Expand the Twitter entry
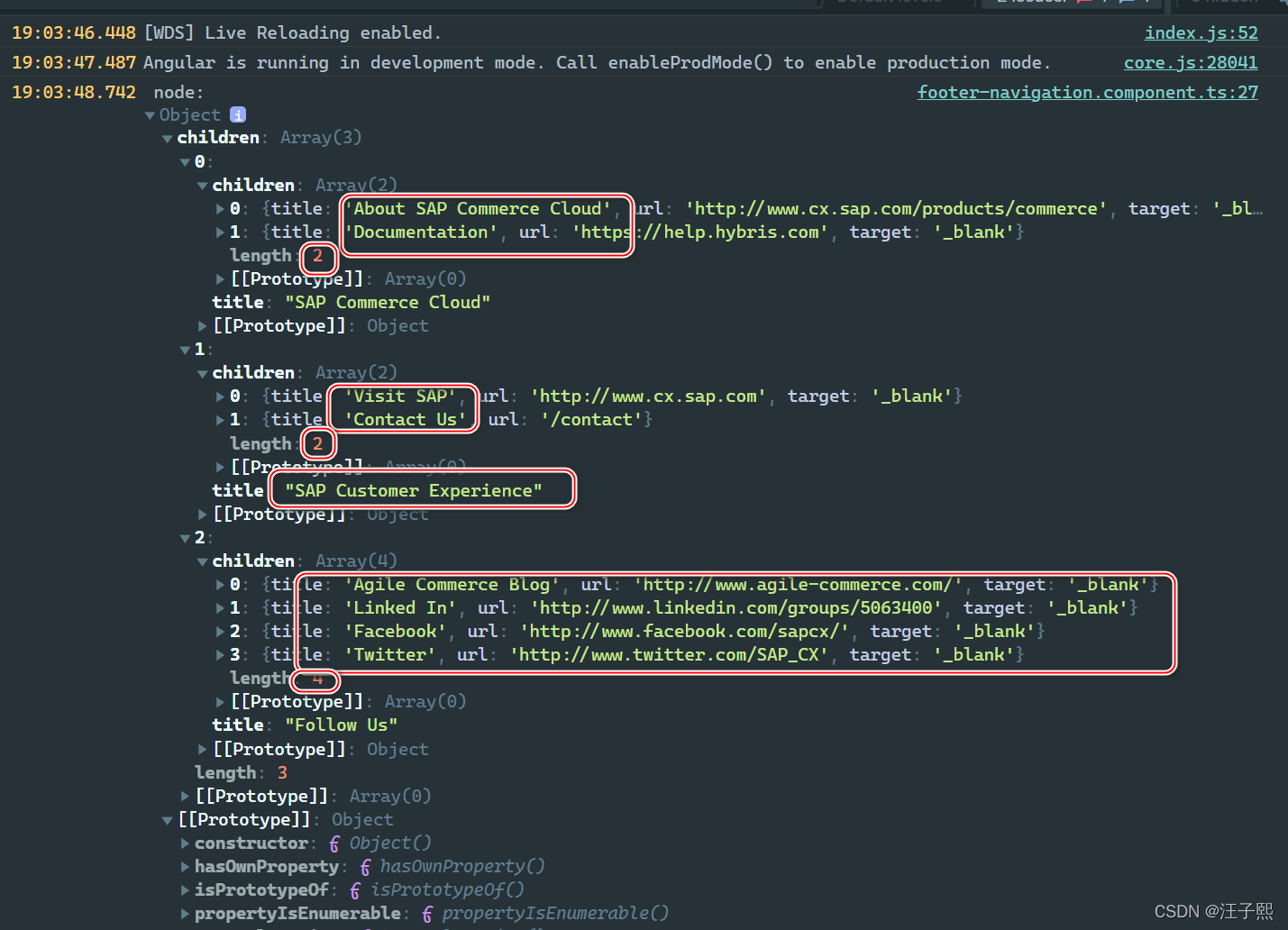 [x=220, y=654]
